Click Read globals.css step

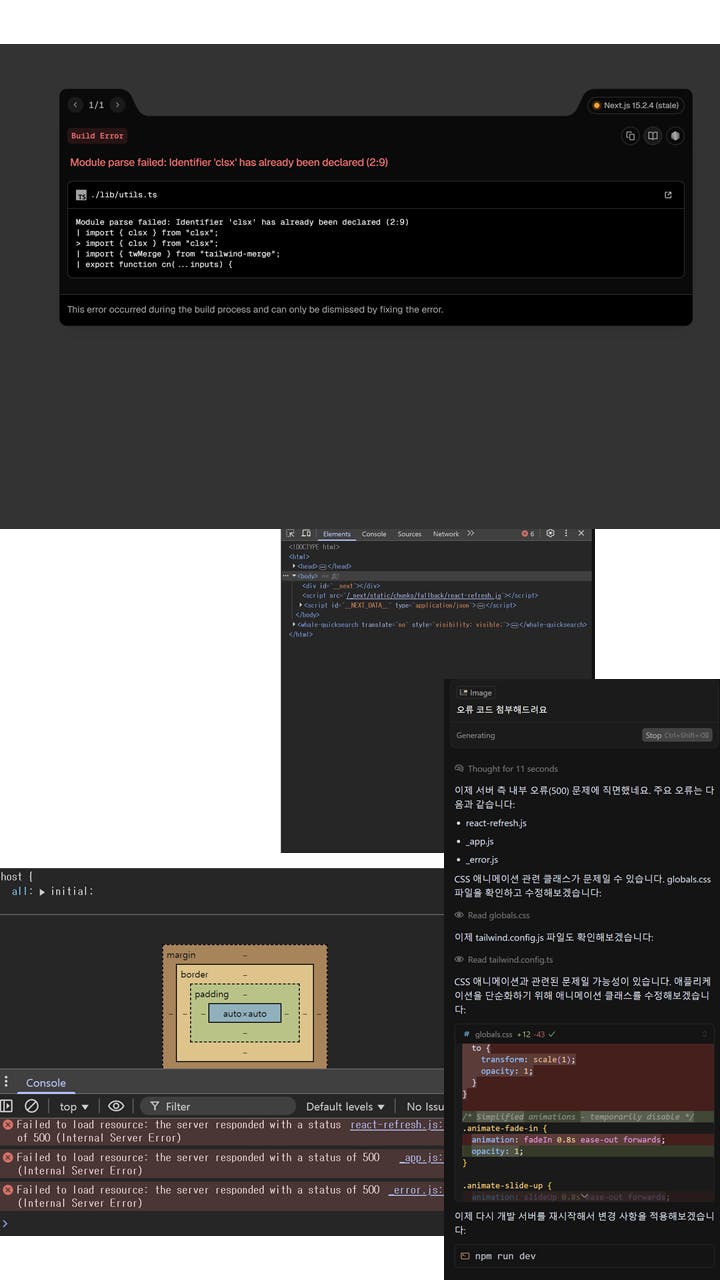click(x=492, y=915)
